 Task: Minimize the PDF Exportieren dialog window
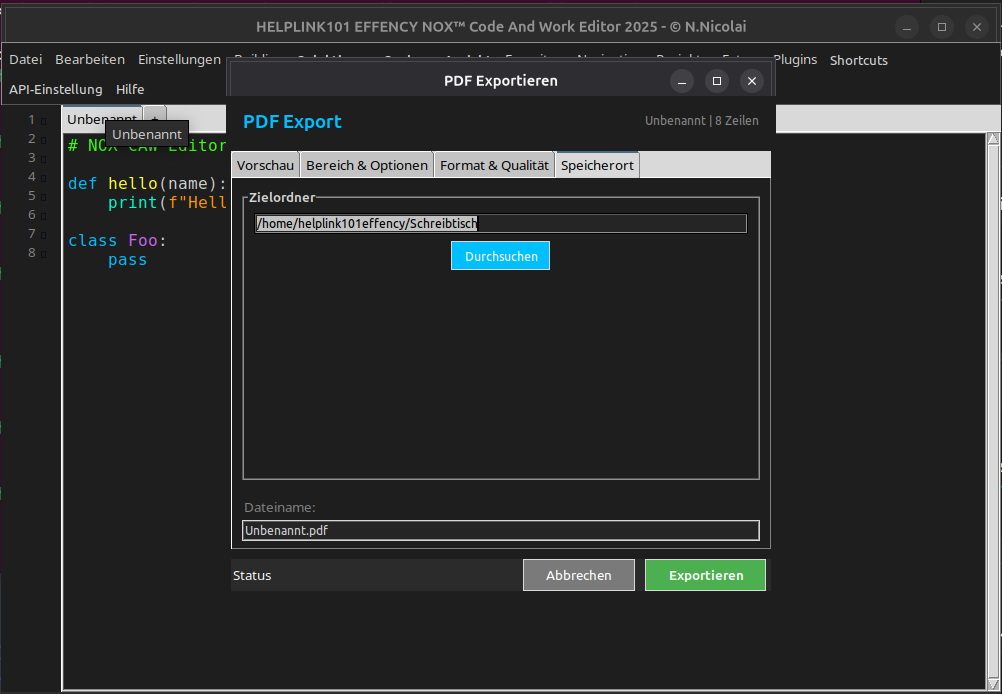tap(681, 81)
